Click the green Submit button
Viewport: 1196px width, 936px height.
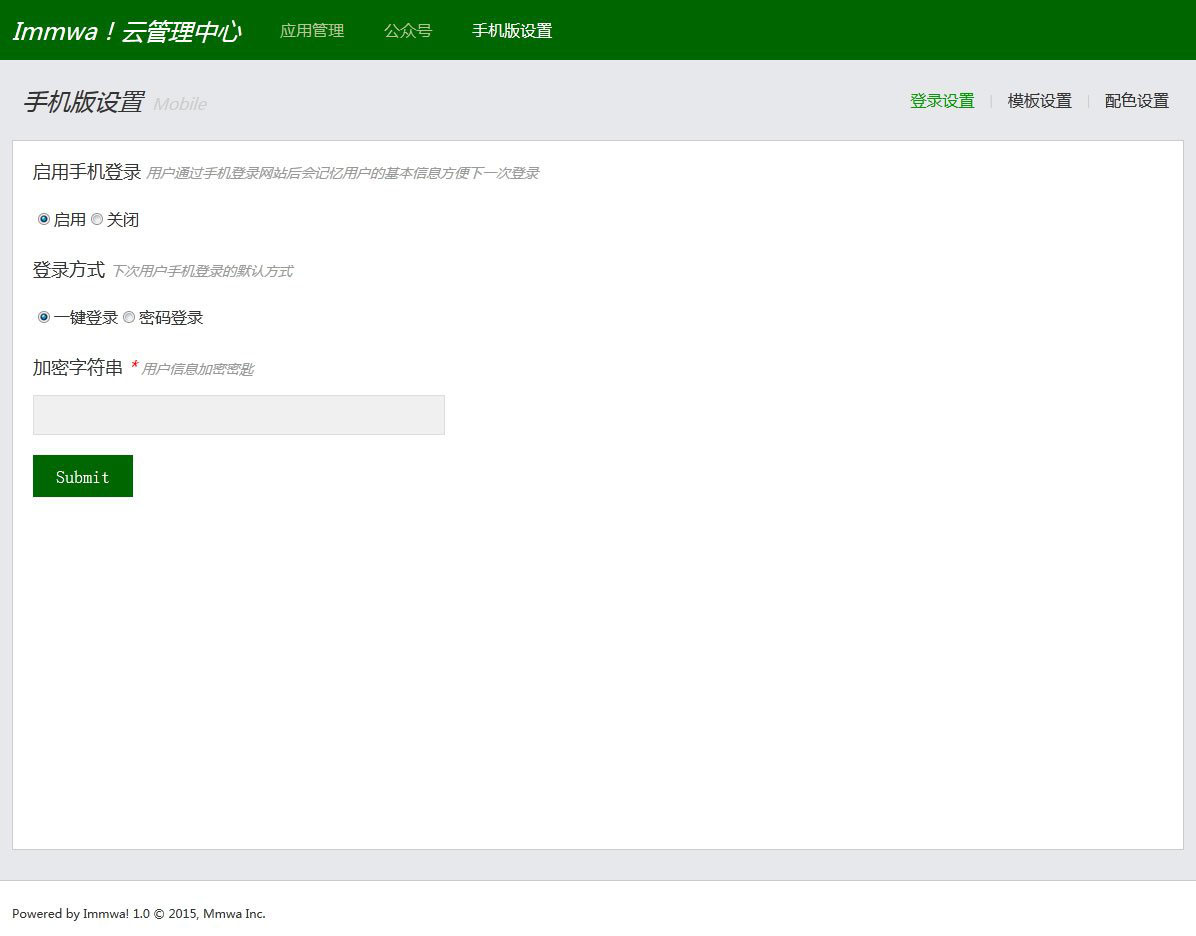pyautogui.click(x=82, y=476)
